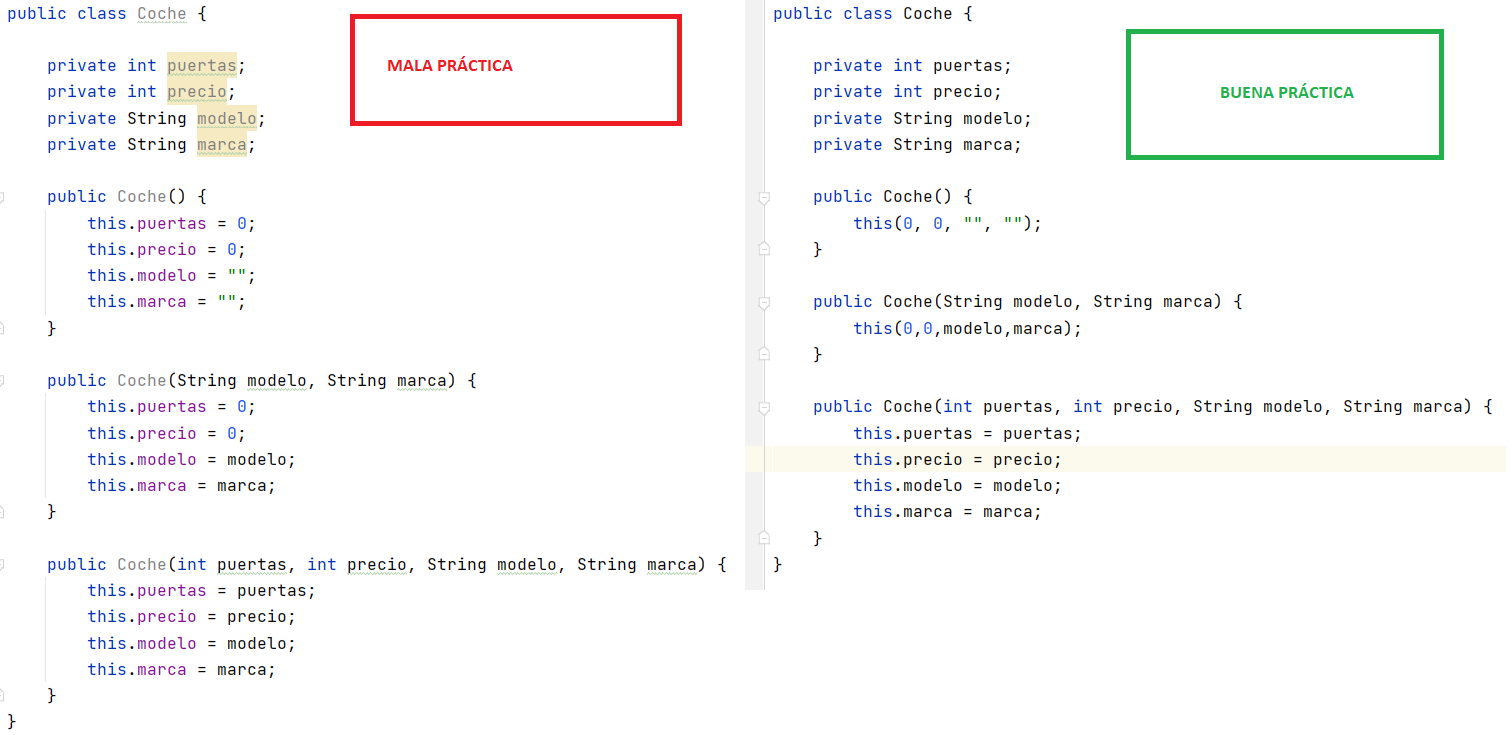Viewport: 1512px width, 735px height.
Task: Click public class Coche declaration in right editor
Action: pos(872,13)
